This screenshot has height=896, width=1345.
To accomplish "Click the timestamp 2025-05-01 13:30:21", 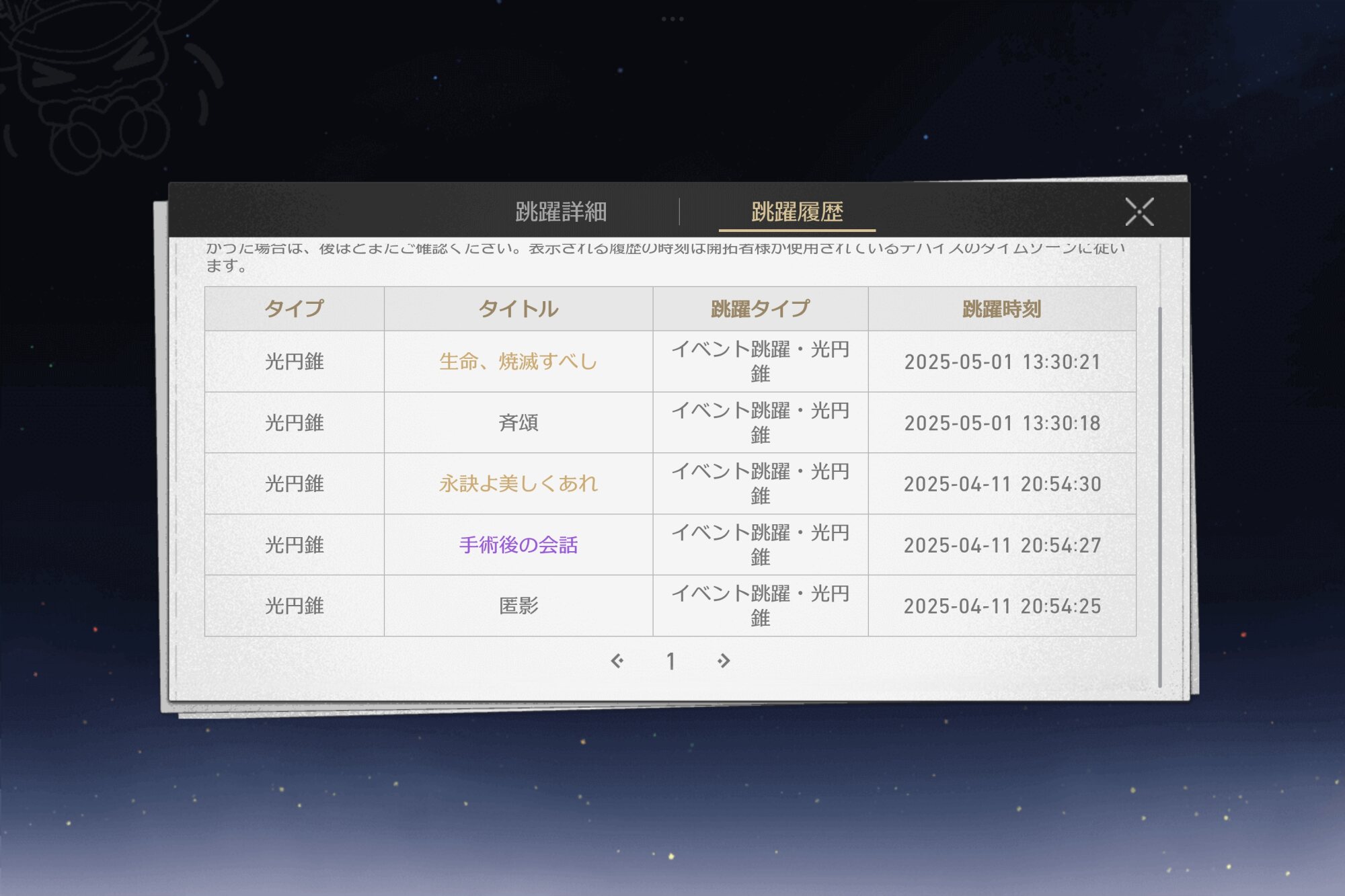I will [x=1001, y=362].
